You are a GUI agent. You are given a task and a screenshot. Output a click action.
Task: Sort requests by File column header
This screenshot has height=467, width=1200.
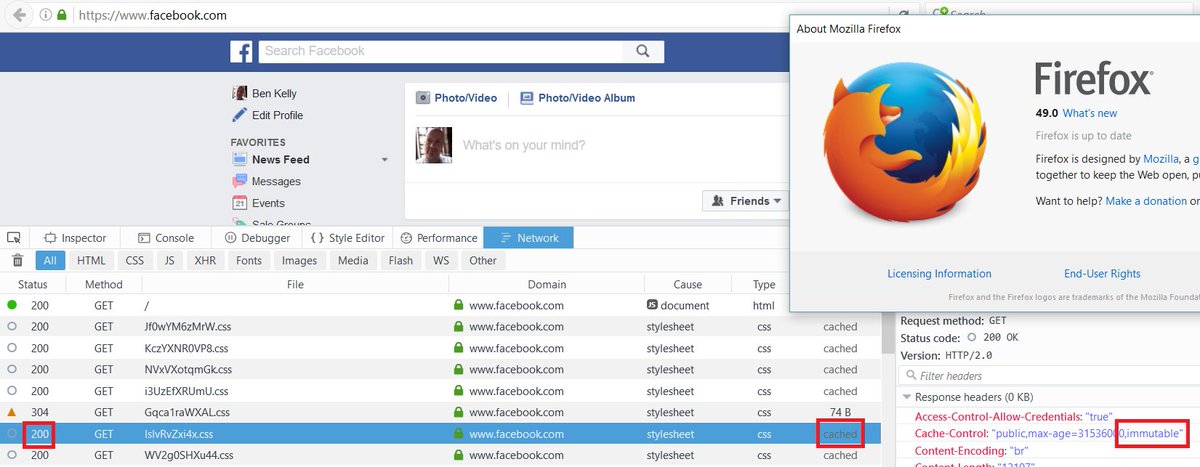[294, 284]
